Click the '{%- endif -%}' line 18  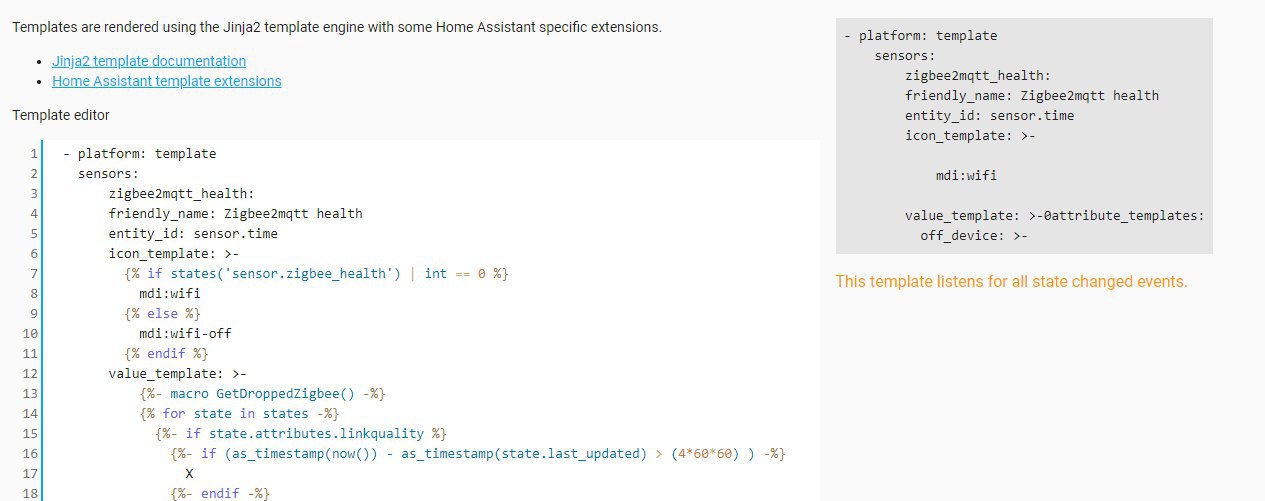(x=220, y=493)
